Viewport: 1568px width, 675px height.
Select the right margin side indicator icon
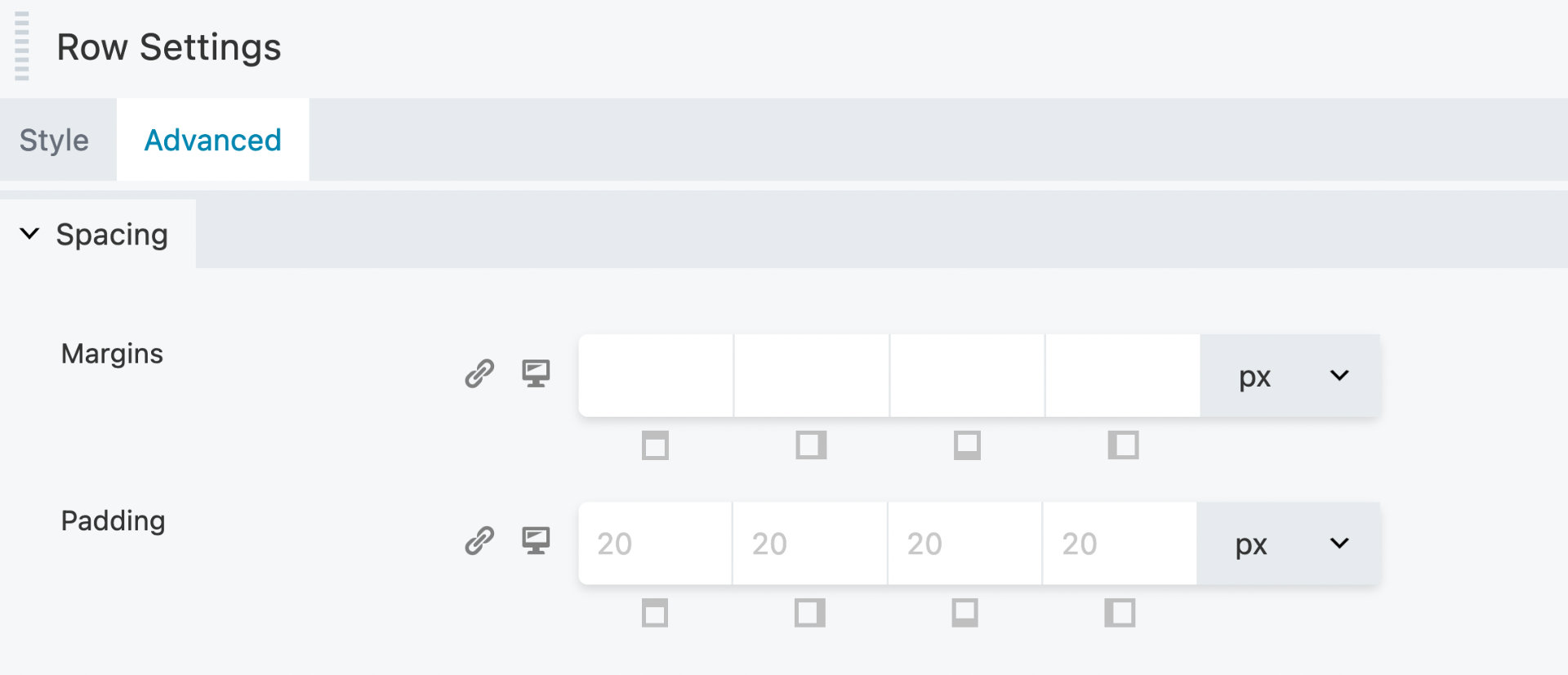(810, 446)
